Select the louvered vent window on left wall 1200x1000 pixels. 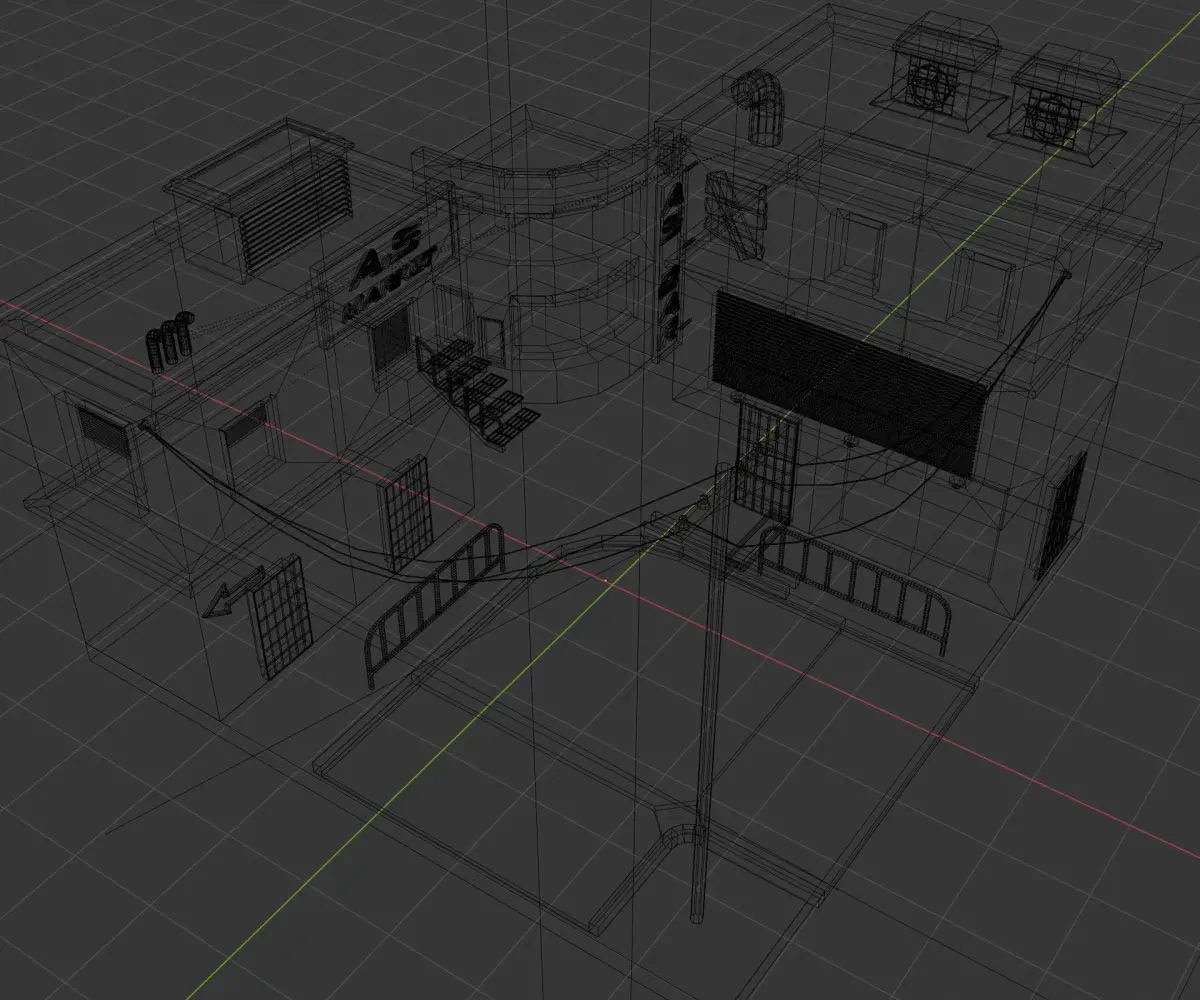tap(105, 431)
